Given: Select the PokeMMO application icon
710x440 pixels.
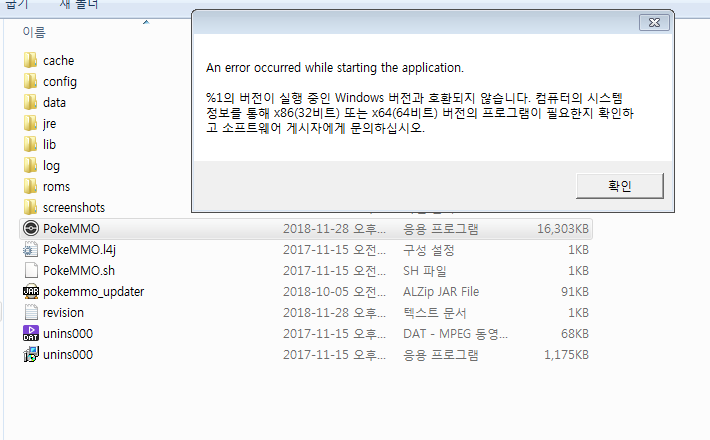Looking at the screenshot, I should click(30, 228).
